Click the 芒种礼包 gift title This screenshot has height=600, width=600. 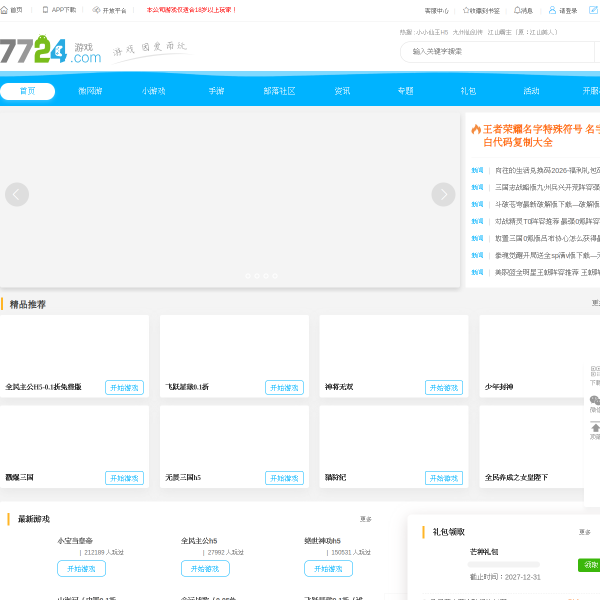pyautogui.click(x=484, y=551)
